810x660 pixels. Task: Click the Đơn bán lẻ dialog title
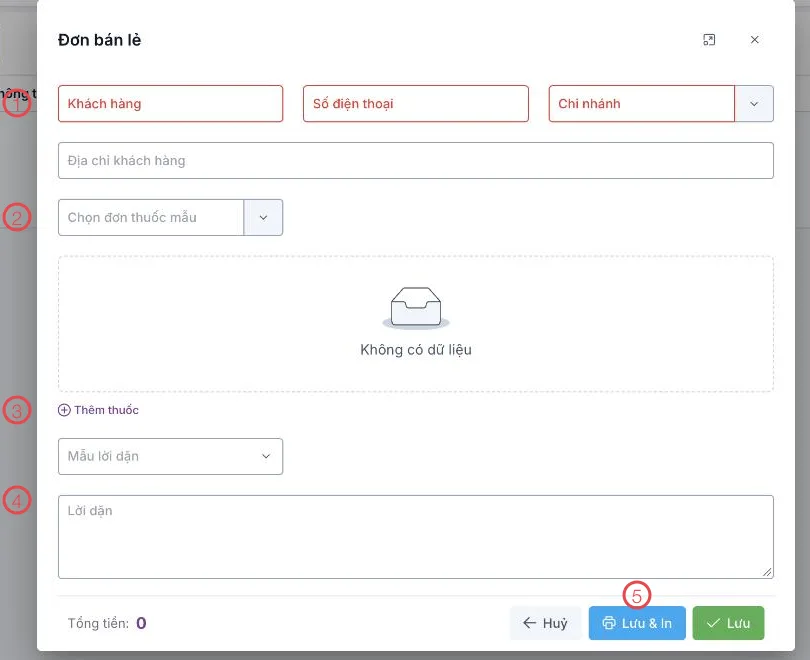[x=99, y=40]
